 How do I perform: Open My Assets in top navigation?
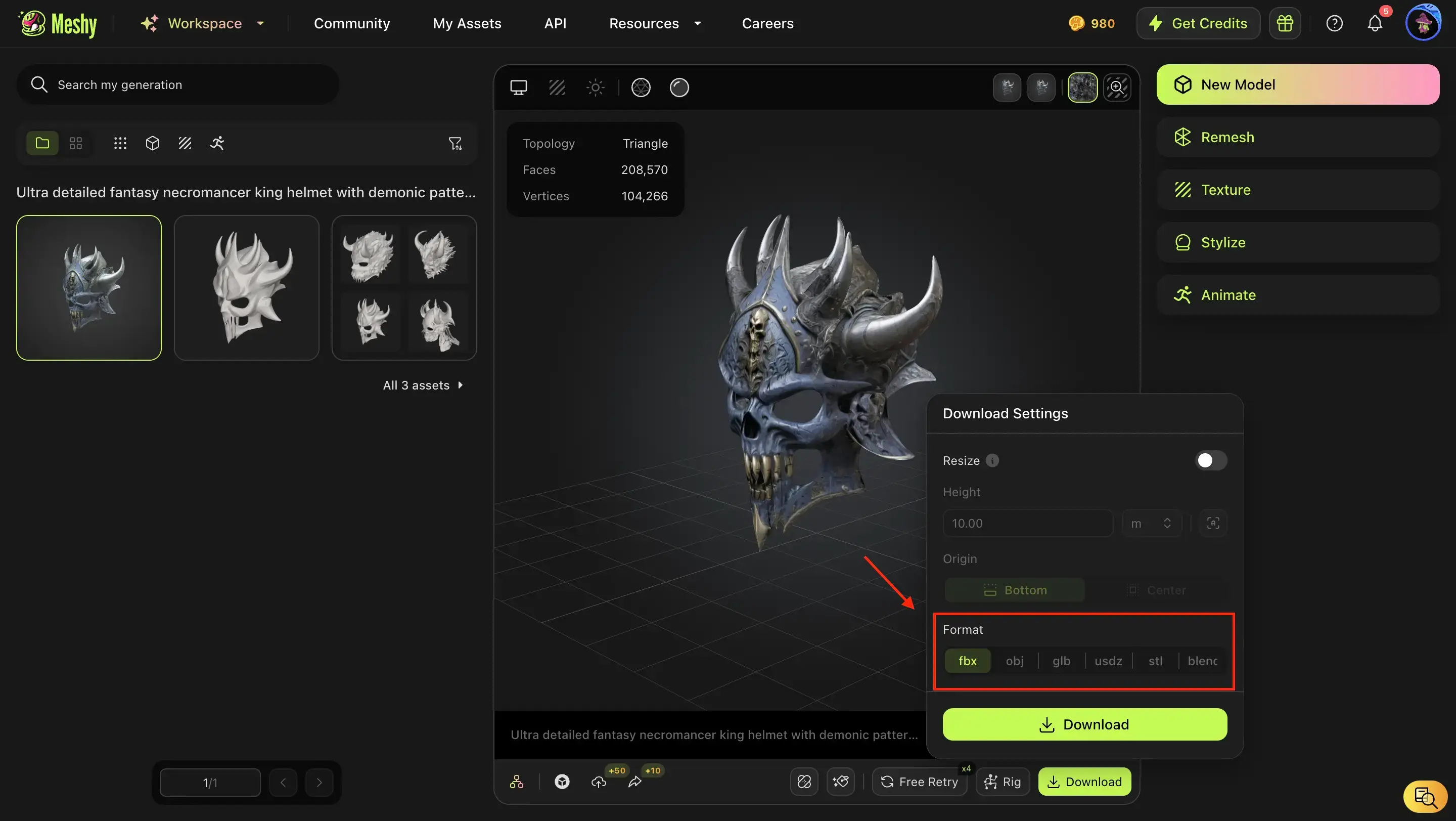pos(467,24)
